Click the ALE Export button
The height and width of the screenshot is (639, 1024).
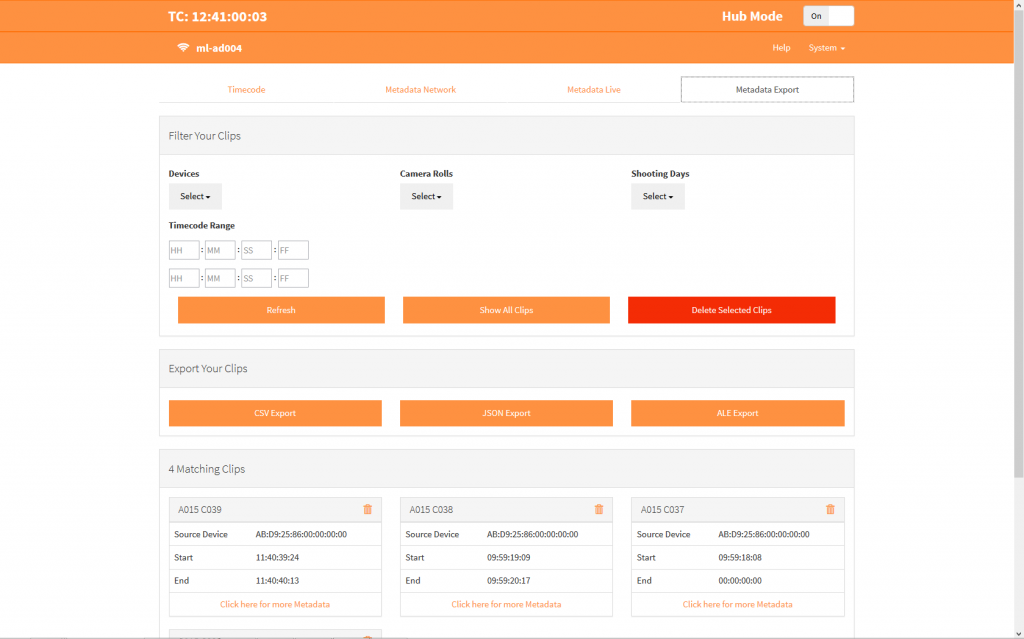point(737,413)
